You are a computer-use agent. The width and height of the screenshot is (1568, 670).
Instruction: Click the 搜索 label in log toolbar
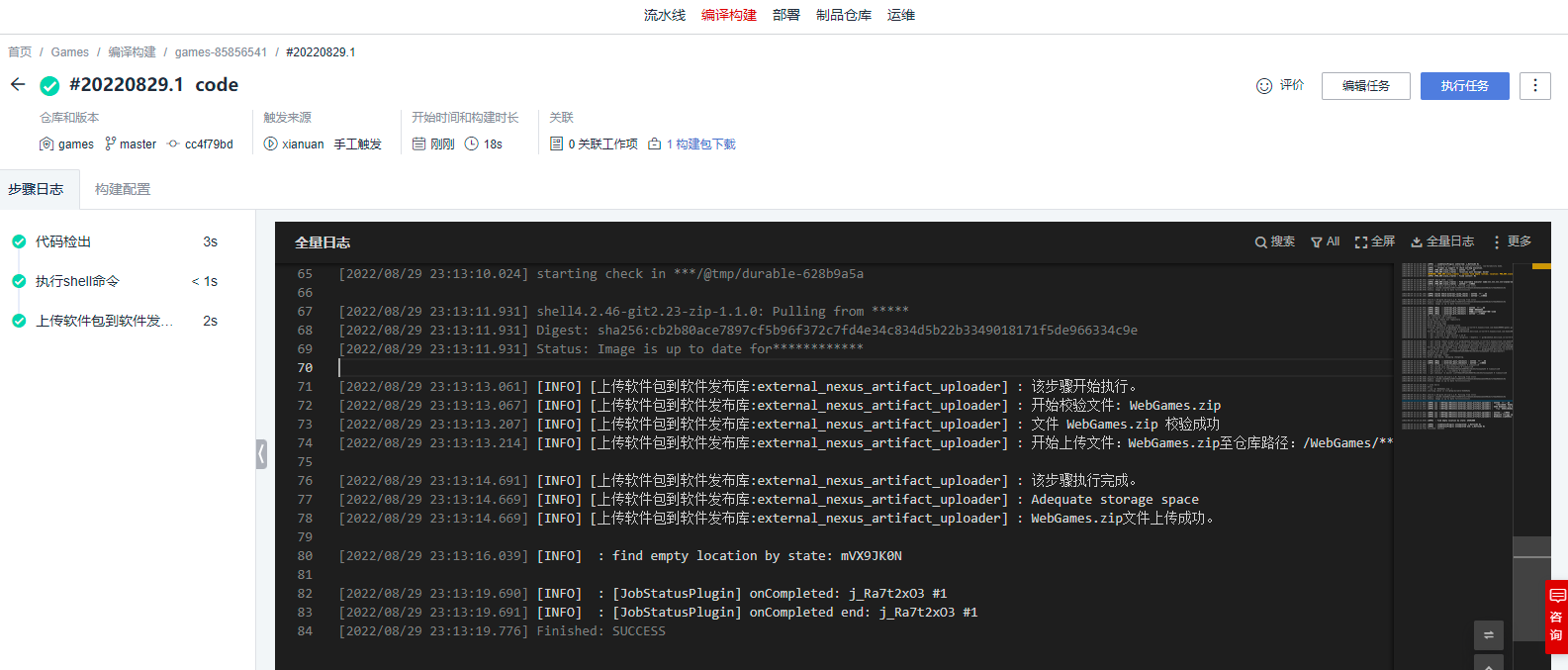[1283, 241]
